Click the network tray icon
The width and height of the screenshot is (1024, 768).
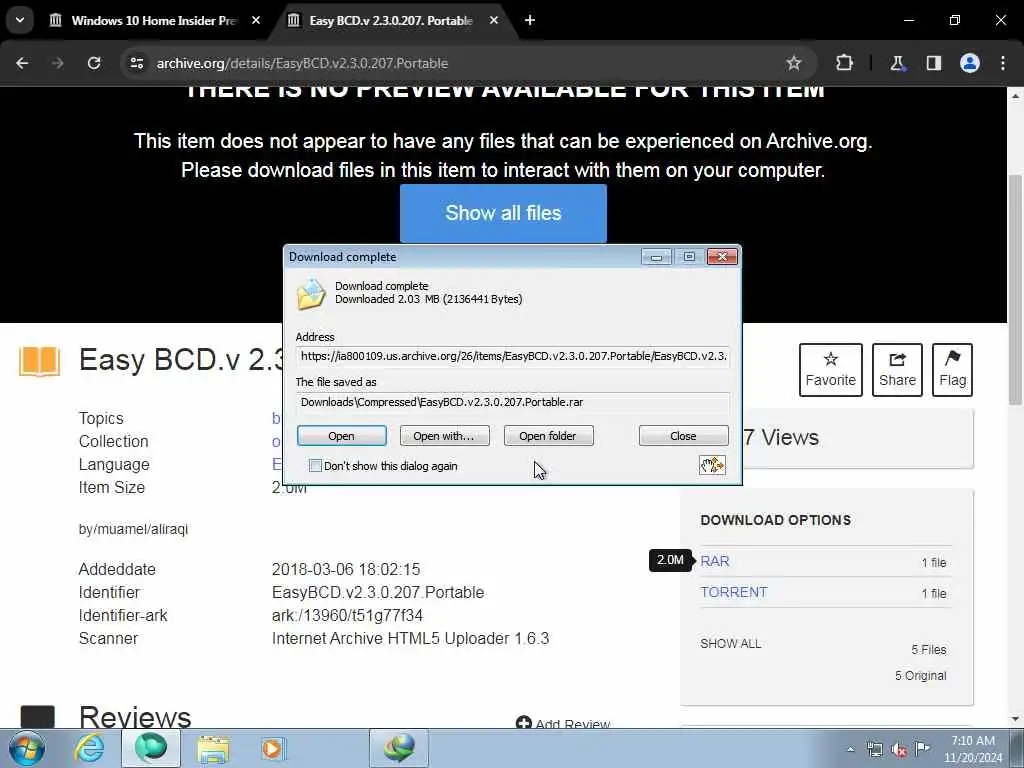click(x=874, y=750)
